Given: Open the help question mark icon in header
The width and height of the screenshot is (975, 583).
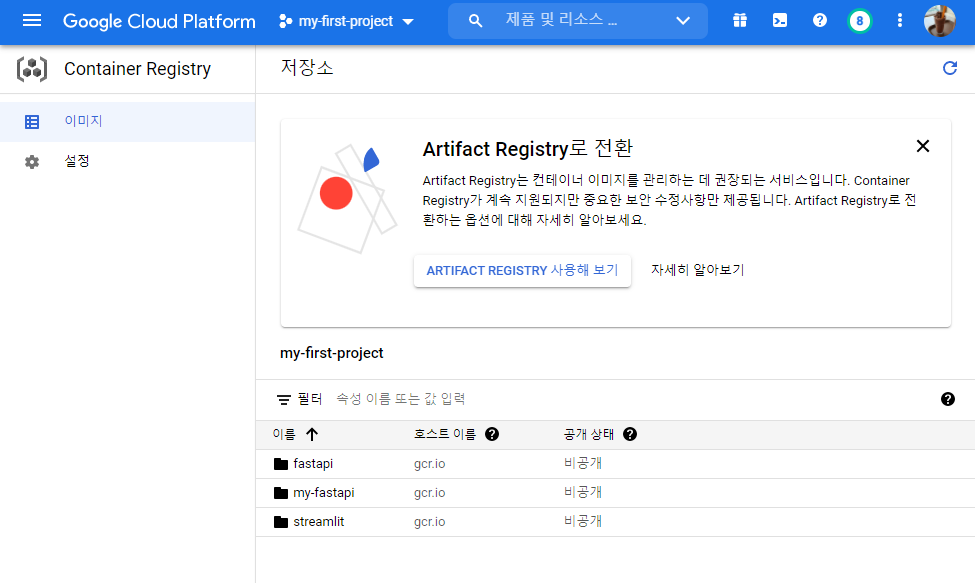Looking at the screenshot, I should pyautogui.click(x=820, y=21).
